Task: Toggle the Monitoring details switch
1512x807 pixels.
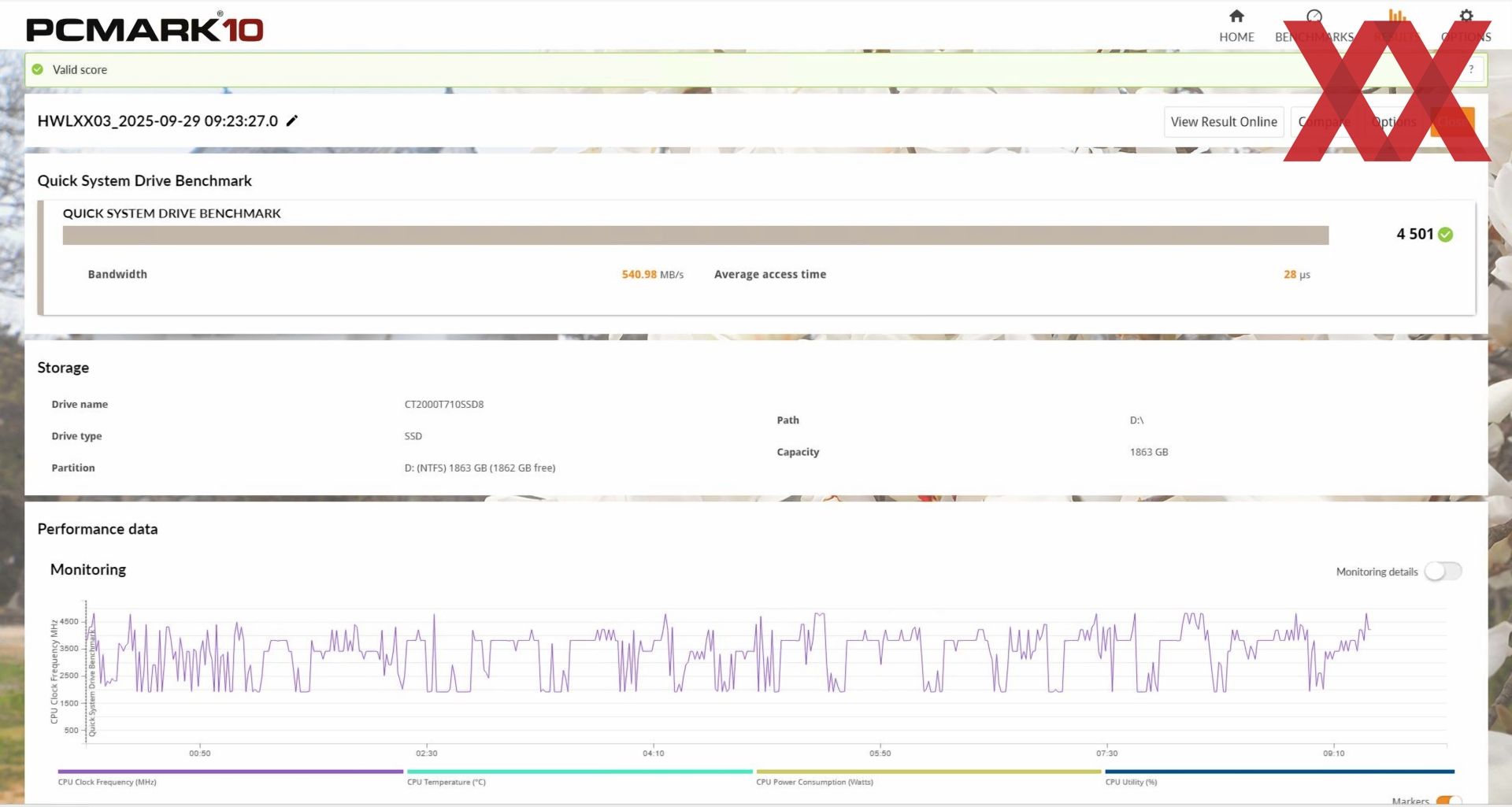Action: [1443, 571]
